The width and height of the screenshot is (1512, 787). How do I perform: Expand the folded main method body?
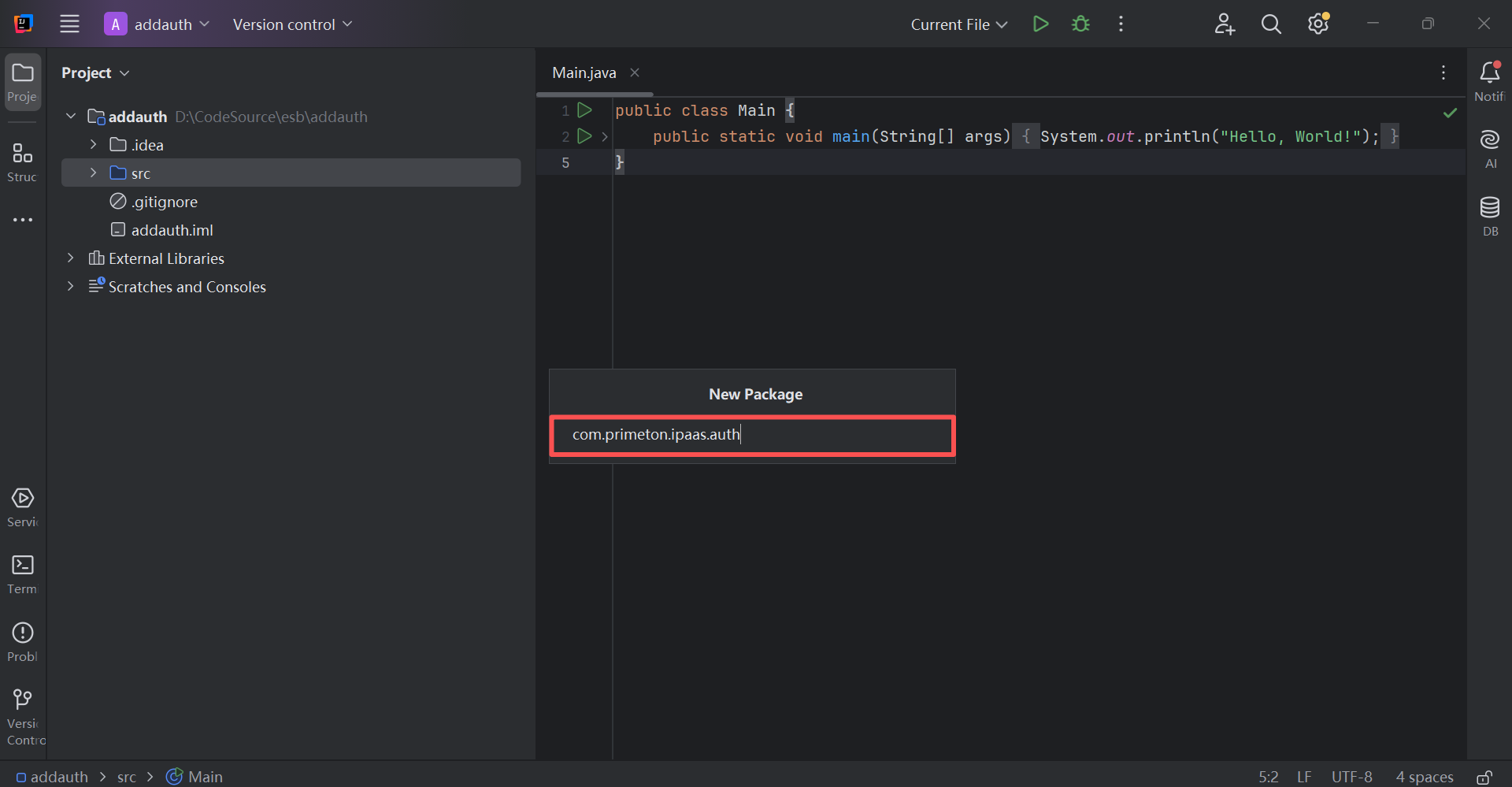tap(1025, 136)
